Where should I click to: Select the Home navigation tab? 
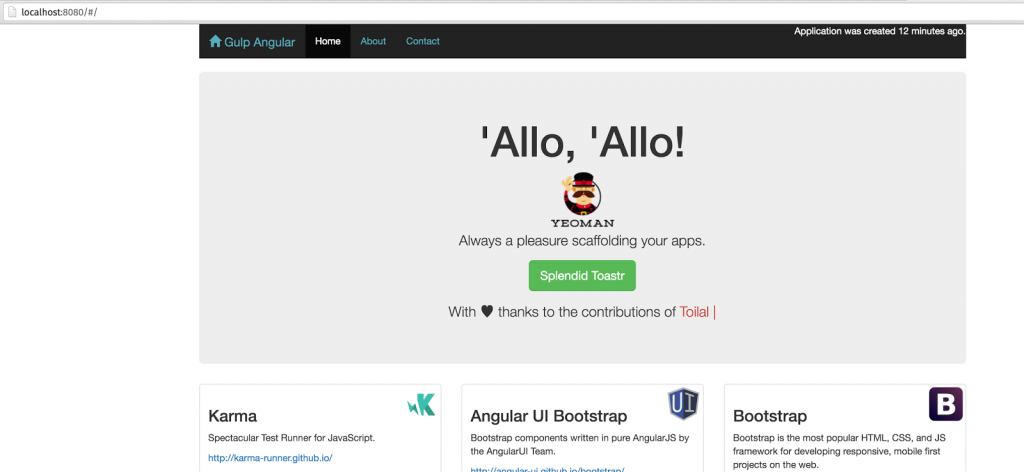[328, 41]
